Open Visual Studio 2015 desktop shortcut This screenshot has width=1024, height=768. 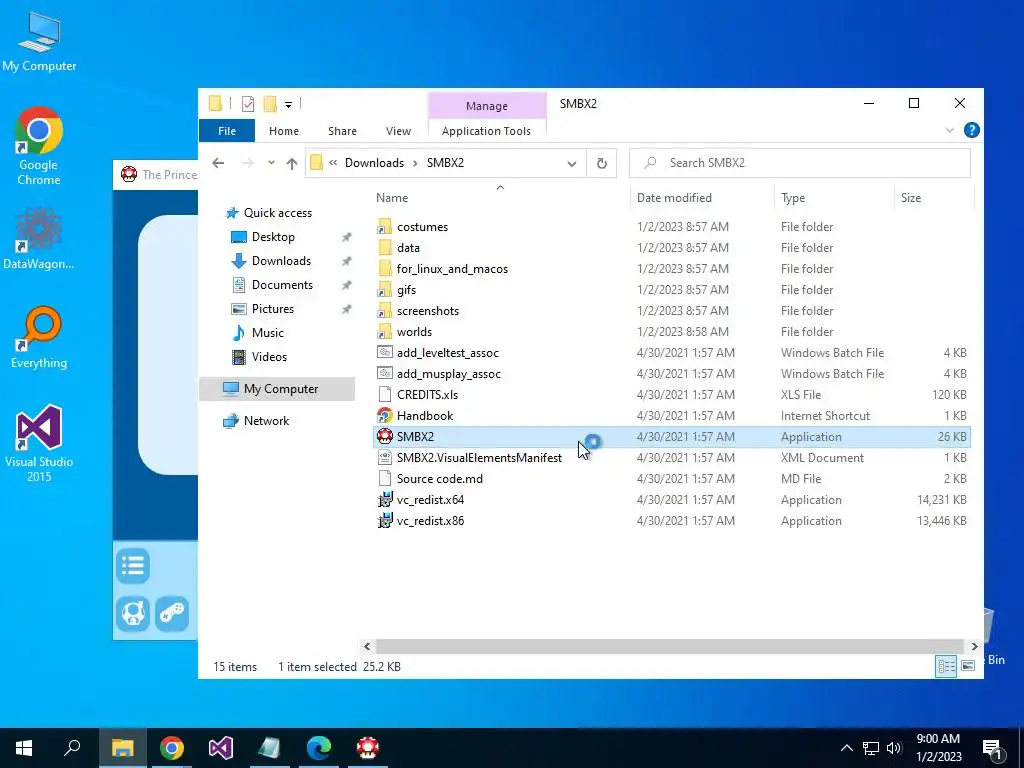[39, 443]
